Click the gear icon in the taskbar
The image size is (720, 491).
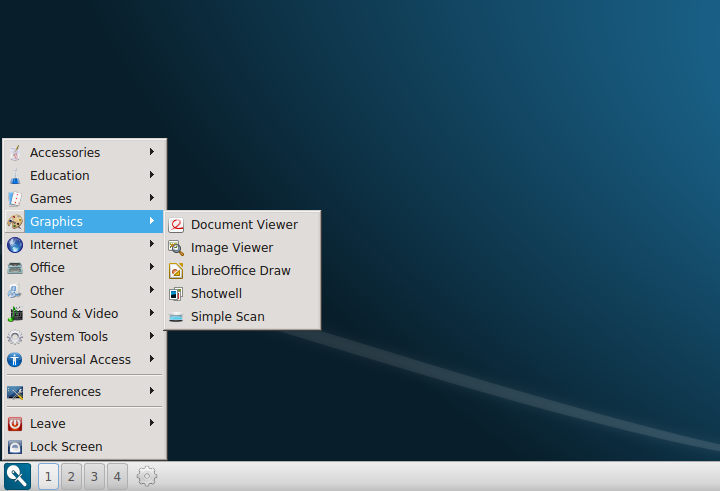click(x=147, y=476)
